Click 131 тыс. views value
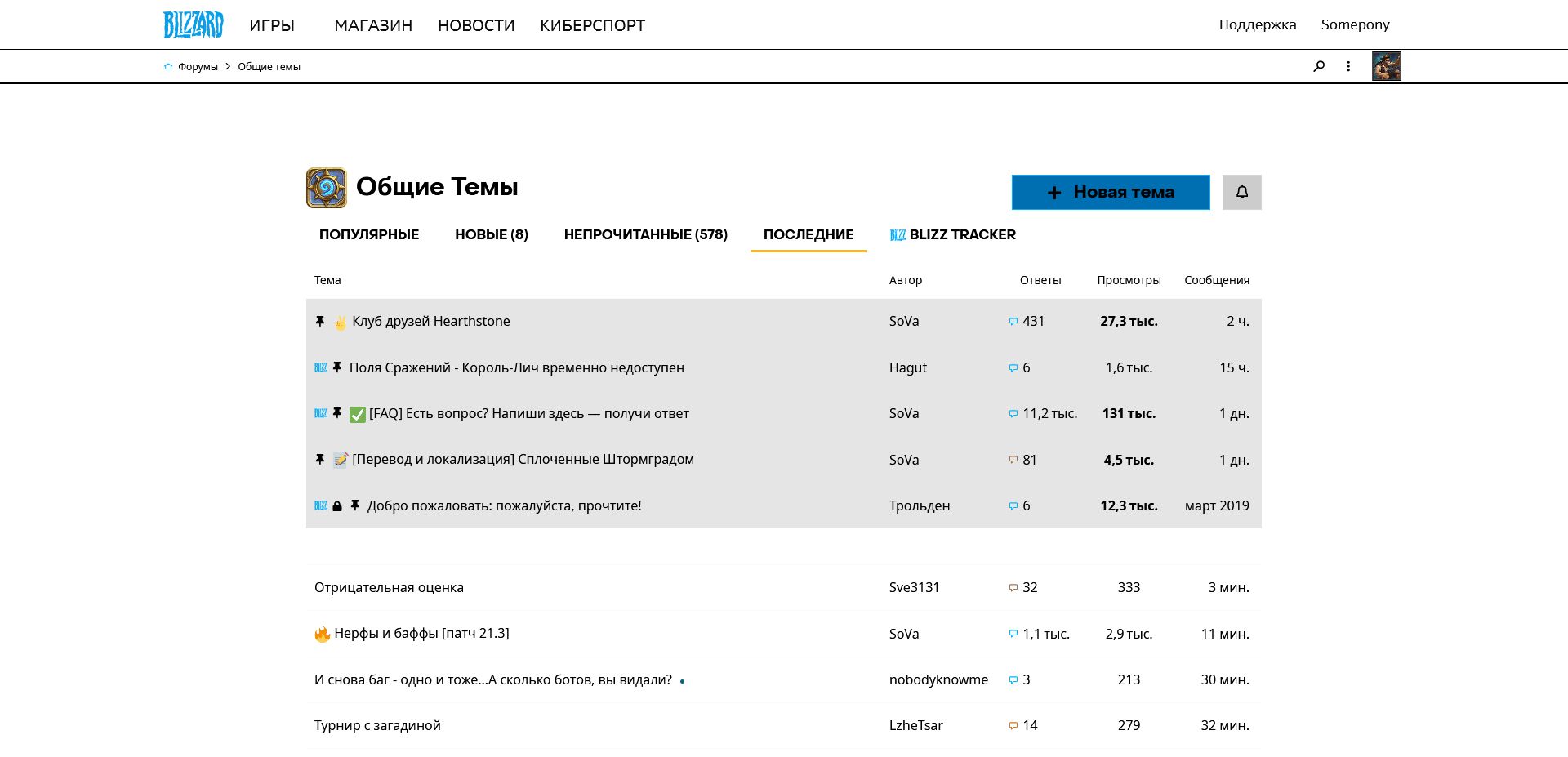 coord(1129,413)
